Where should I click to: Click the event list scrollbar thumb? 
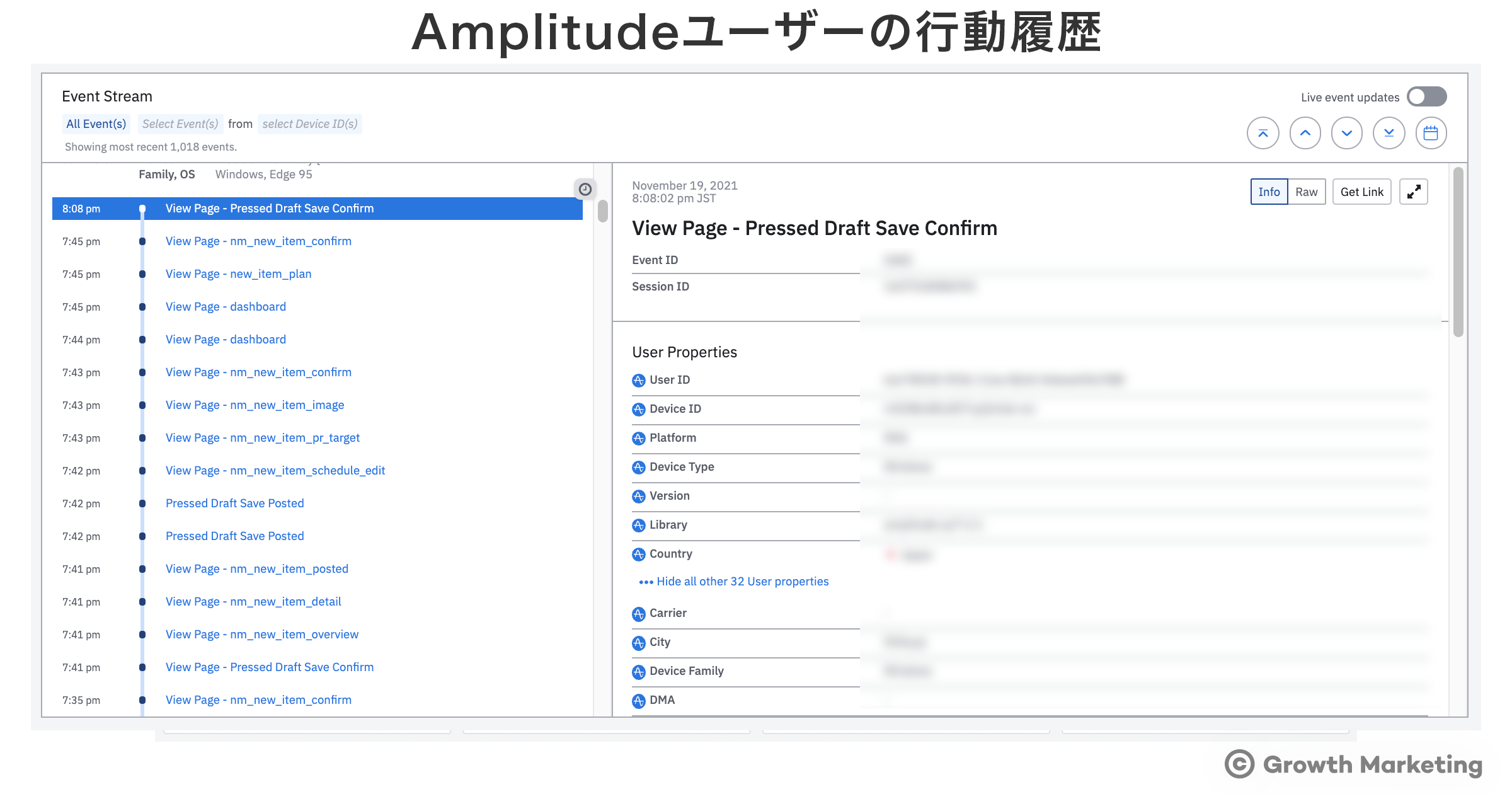click(603, 211)
